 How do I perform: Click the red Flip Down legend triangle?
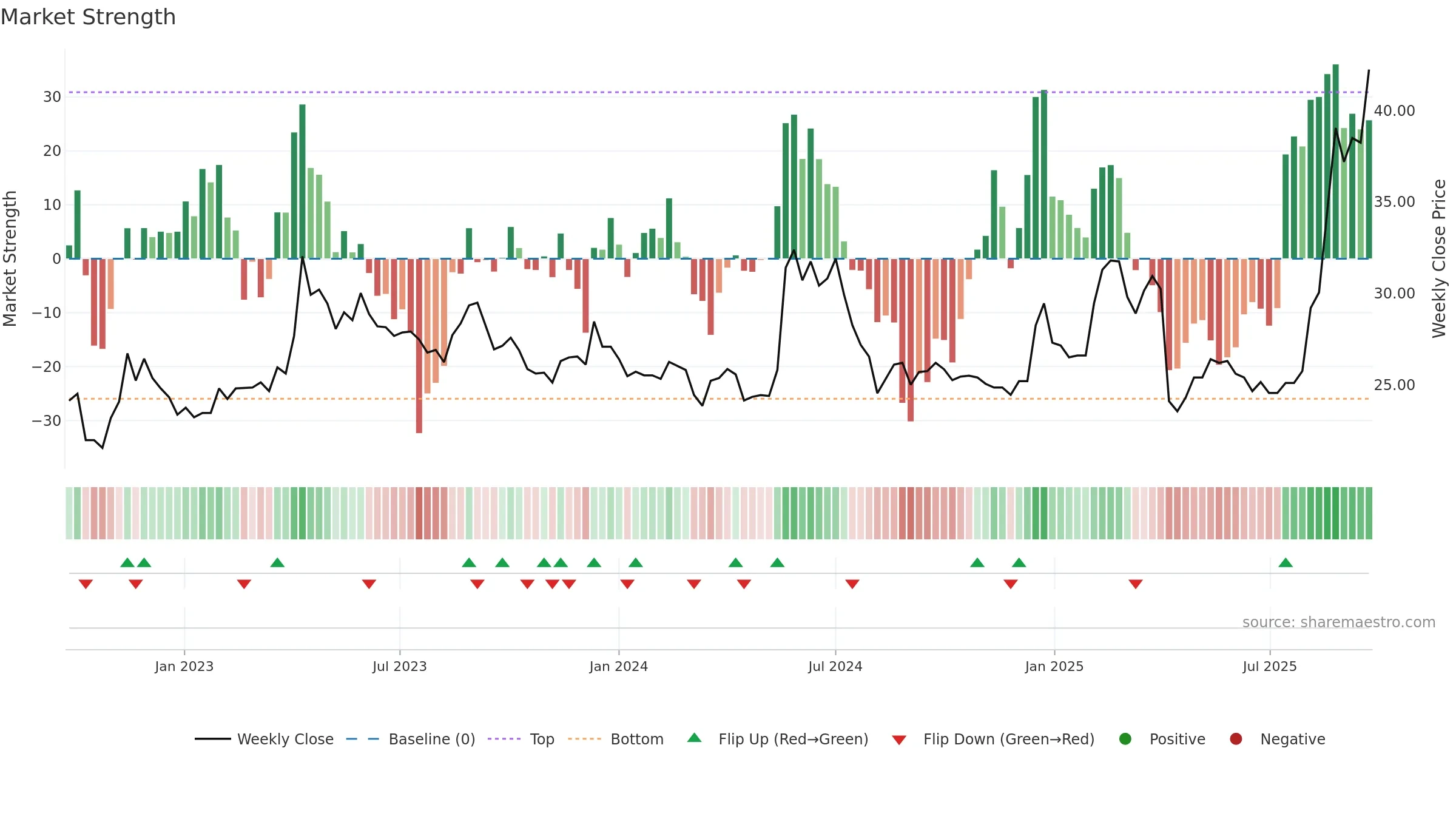[x=899, y=740]
